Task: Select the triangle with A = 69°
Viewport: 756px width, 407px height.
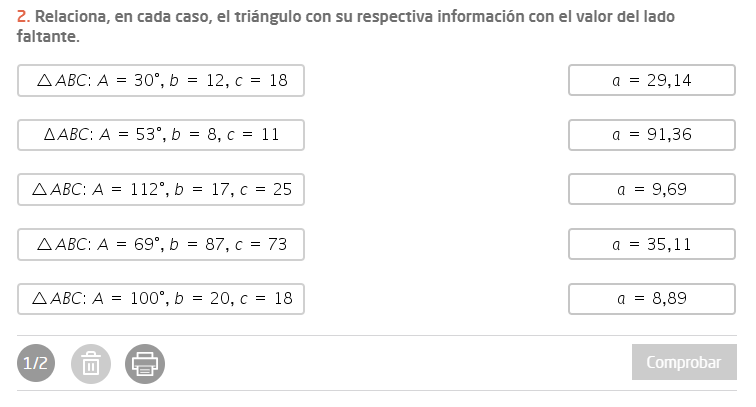Action: pos(161,244)
